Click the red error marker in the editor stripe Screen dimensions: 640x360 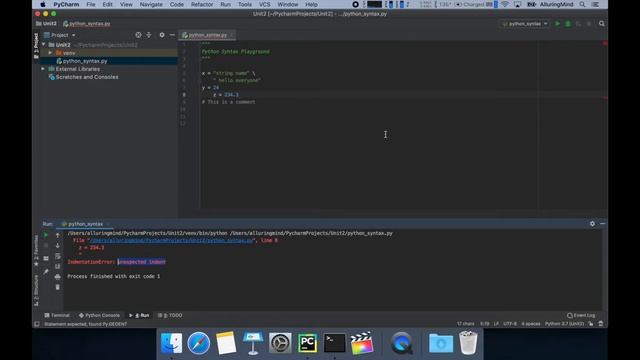pos(604,98)
